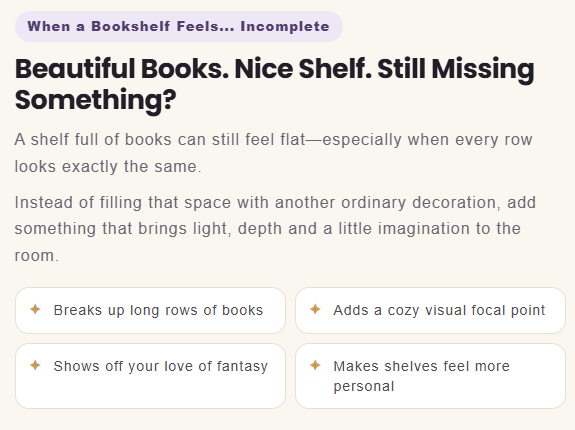Click the word "Something?" in the headline
The height and width of the screenshot is (430, 575).
96,100
